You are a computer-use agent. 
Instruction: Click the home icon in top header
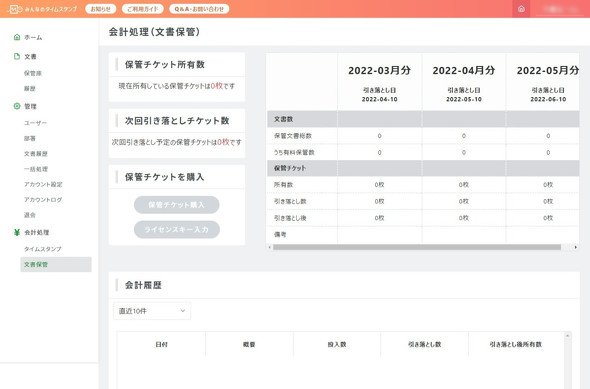point(521,9)
